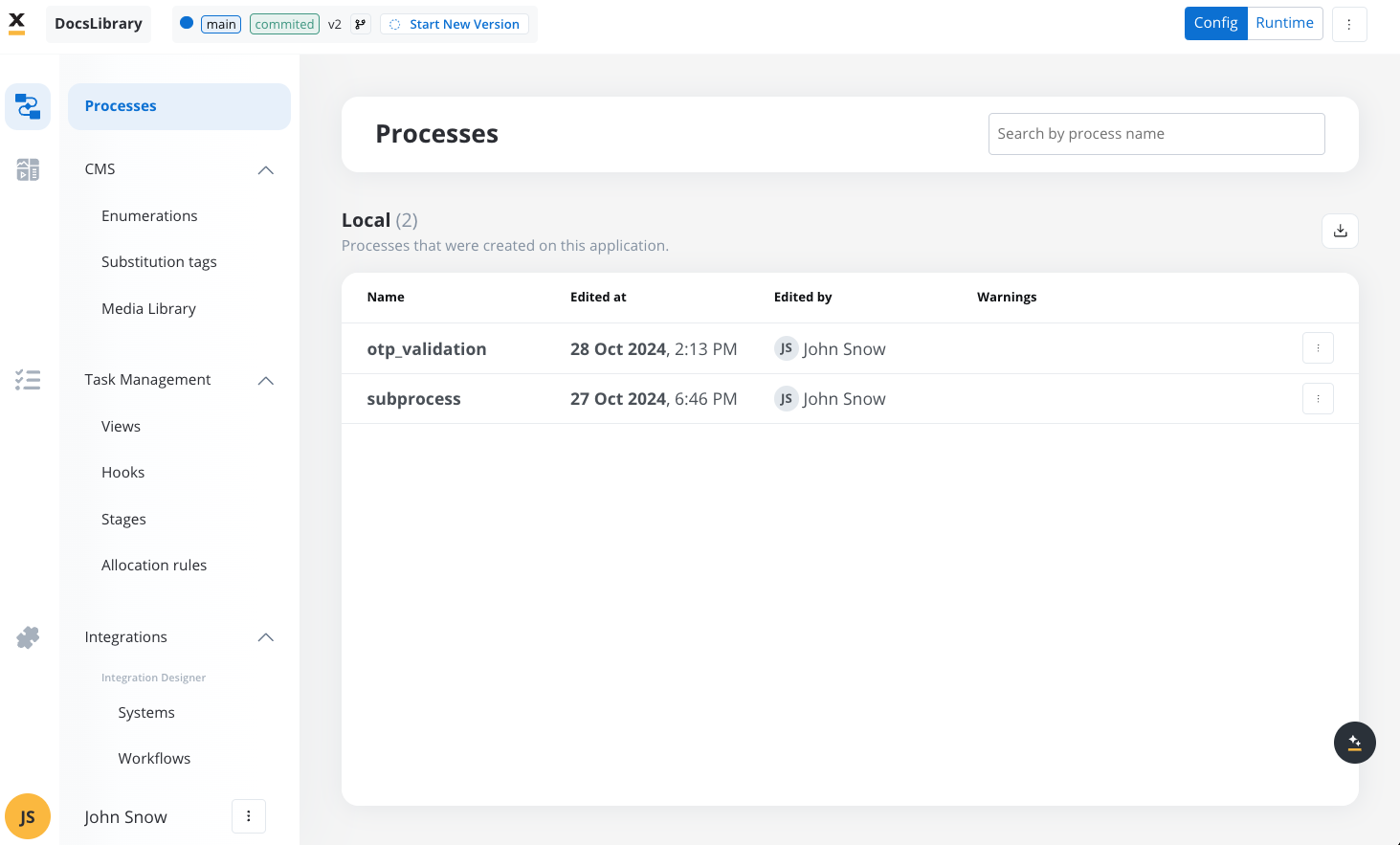Select Processes in the side menu

[179, 106]
